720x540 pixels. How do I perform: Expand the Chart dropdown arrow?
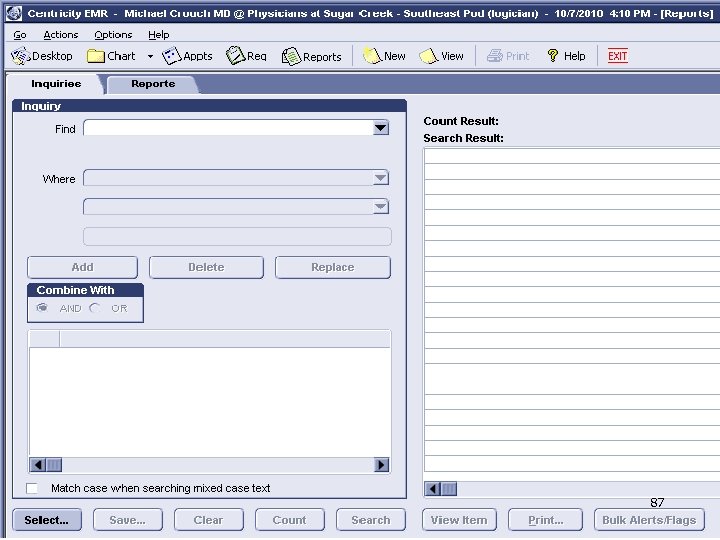150,56
